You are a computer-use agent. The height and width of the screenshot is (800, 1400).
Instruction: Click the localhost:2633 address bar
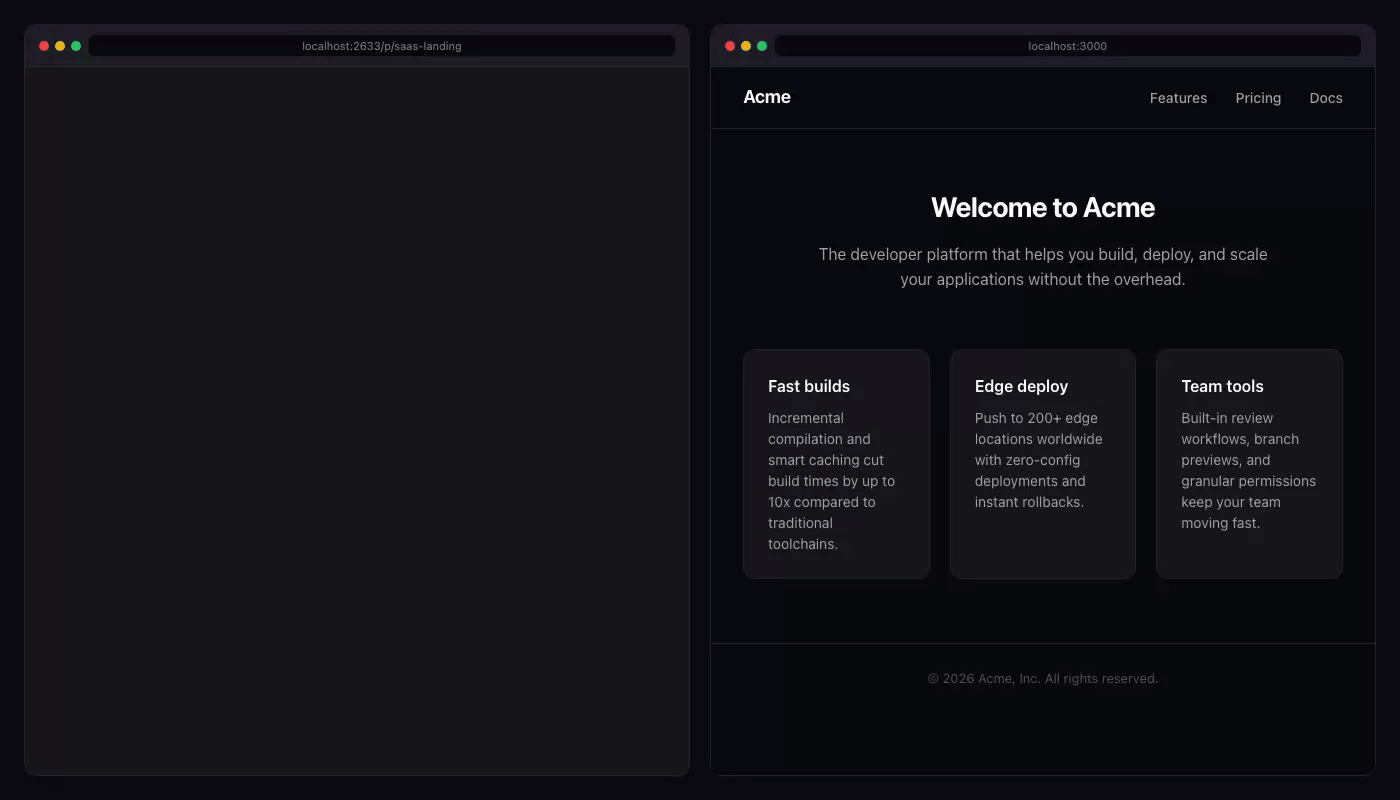382,45
